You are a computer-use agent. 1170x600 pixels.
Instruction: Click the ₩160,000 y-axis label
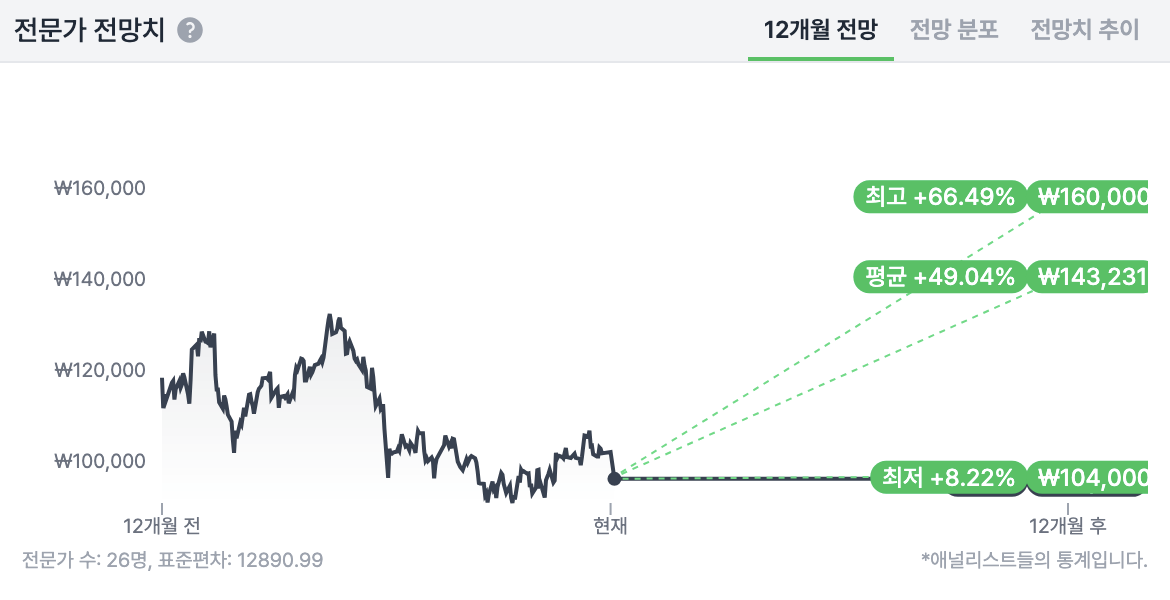(x=100, y=188)
